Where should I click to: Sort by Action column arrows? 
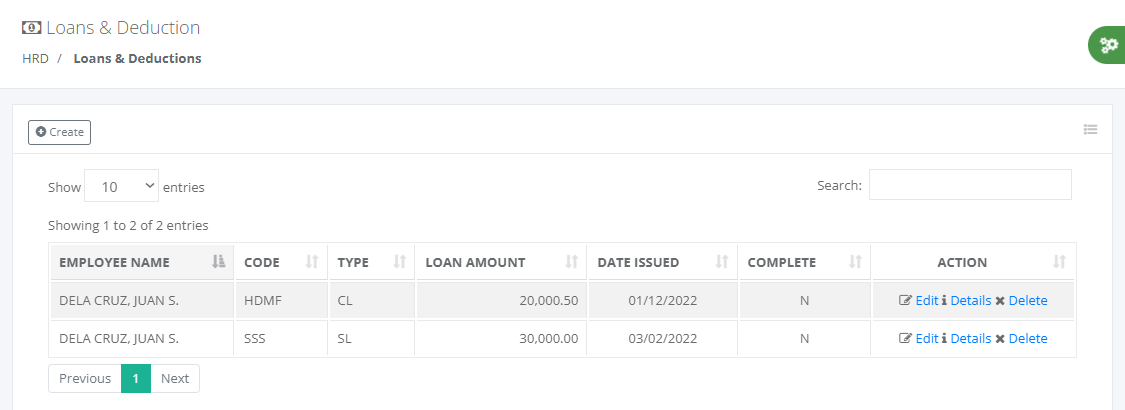pos(1059,262)
